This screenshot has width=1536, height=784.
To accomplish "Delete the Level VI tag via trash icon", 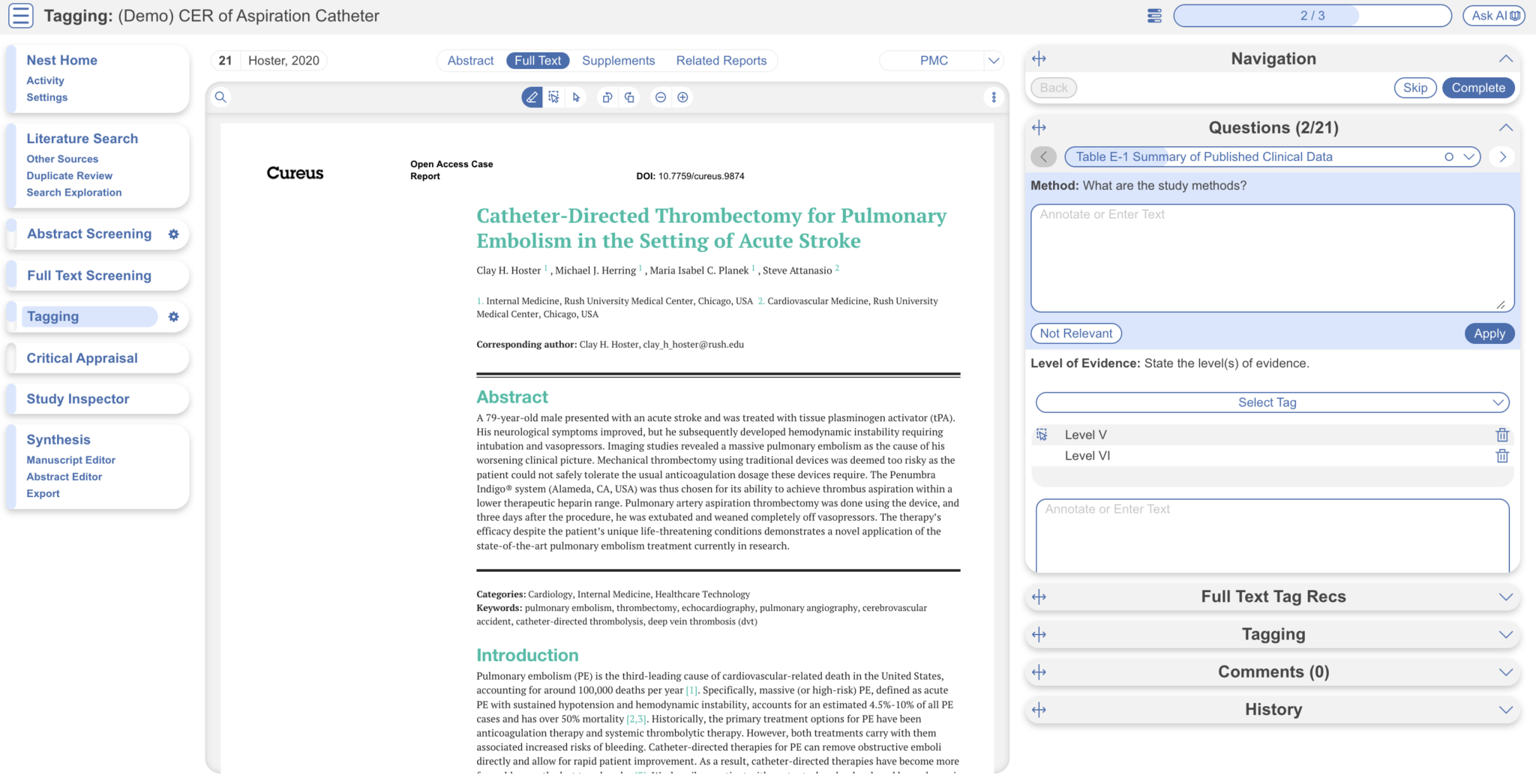I will (x=1502, y=455).
